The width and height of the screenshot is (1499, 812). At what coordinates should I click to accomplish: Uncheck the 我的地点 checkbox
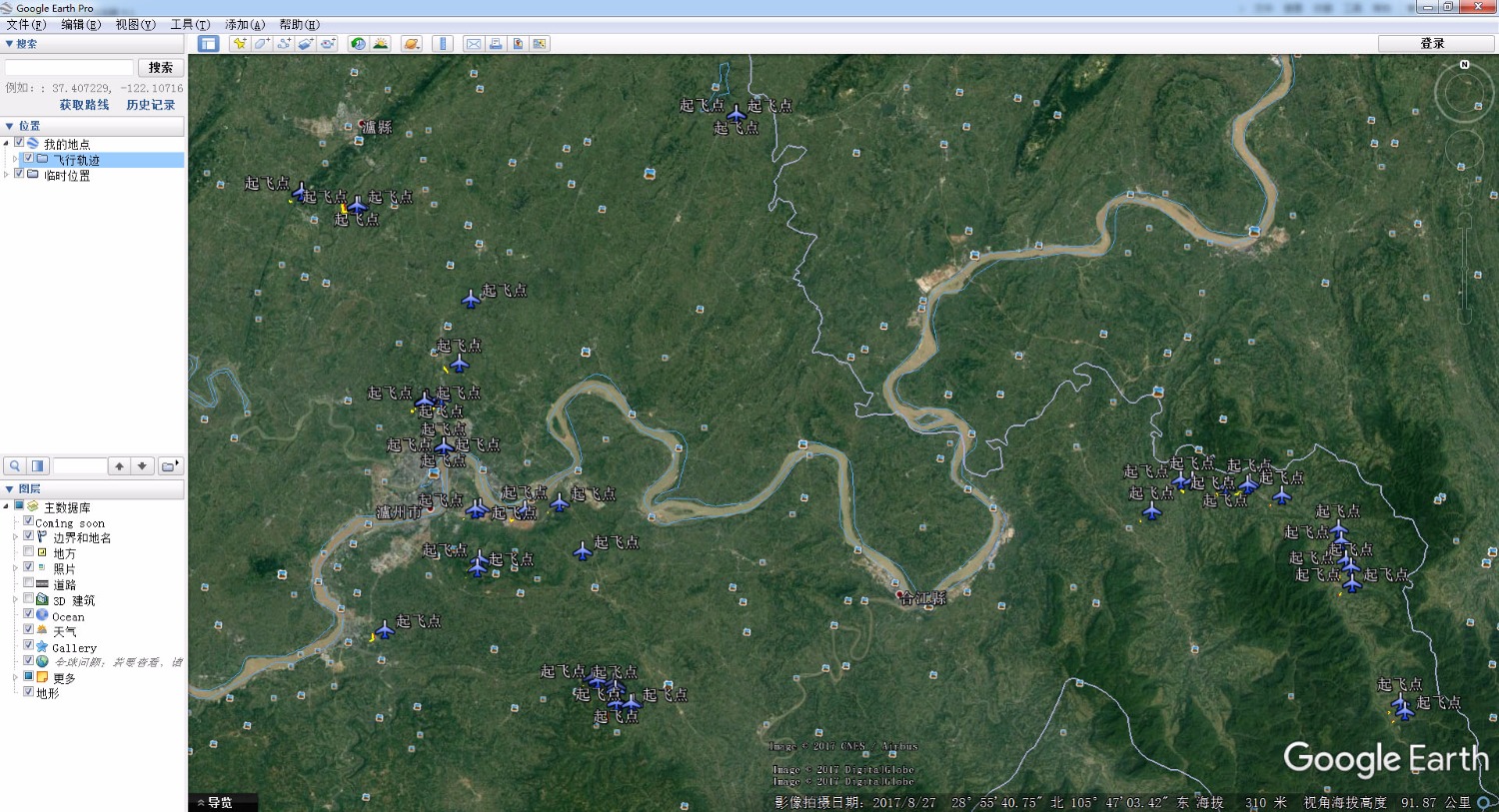click(x=19, y=143)
